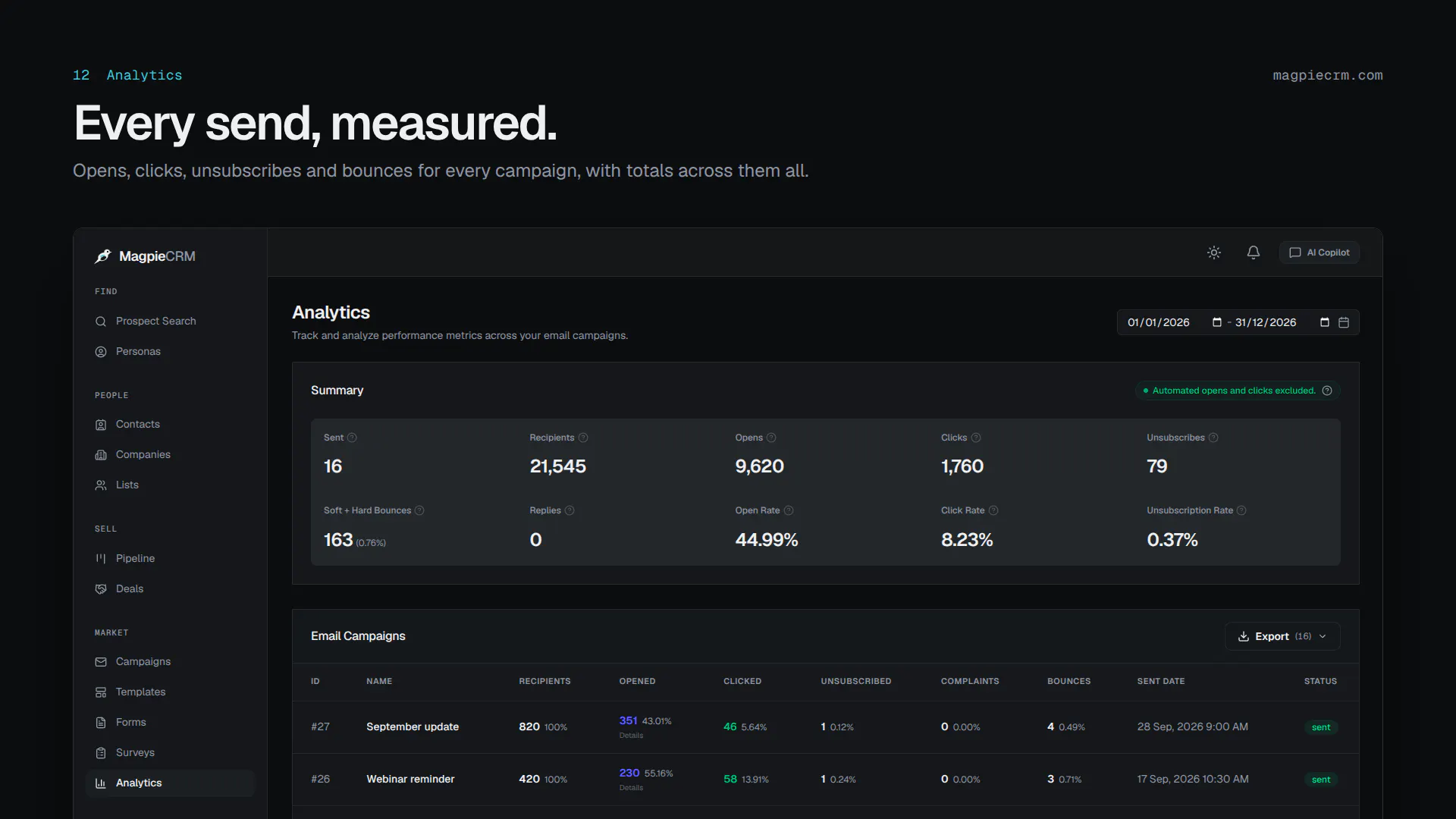Open end date calendar picker icon
1456x819 pixels.
tap(1325, 322)
